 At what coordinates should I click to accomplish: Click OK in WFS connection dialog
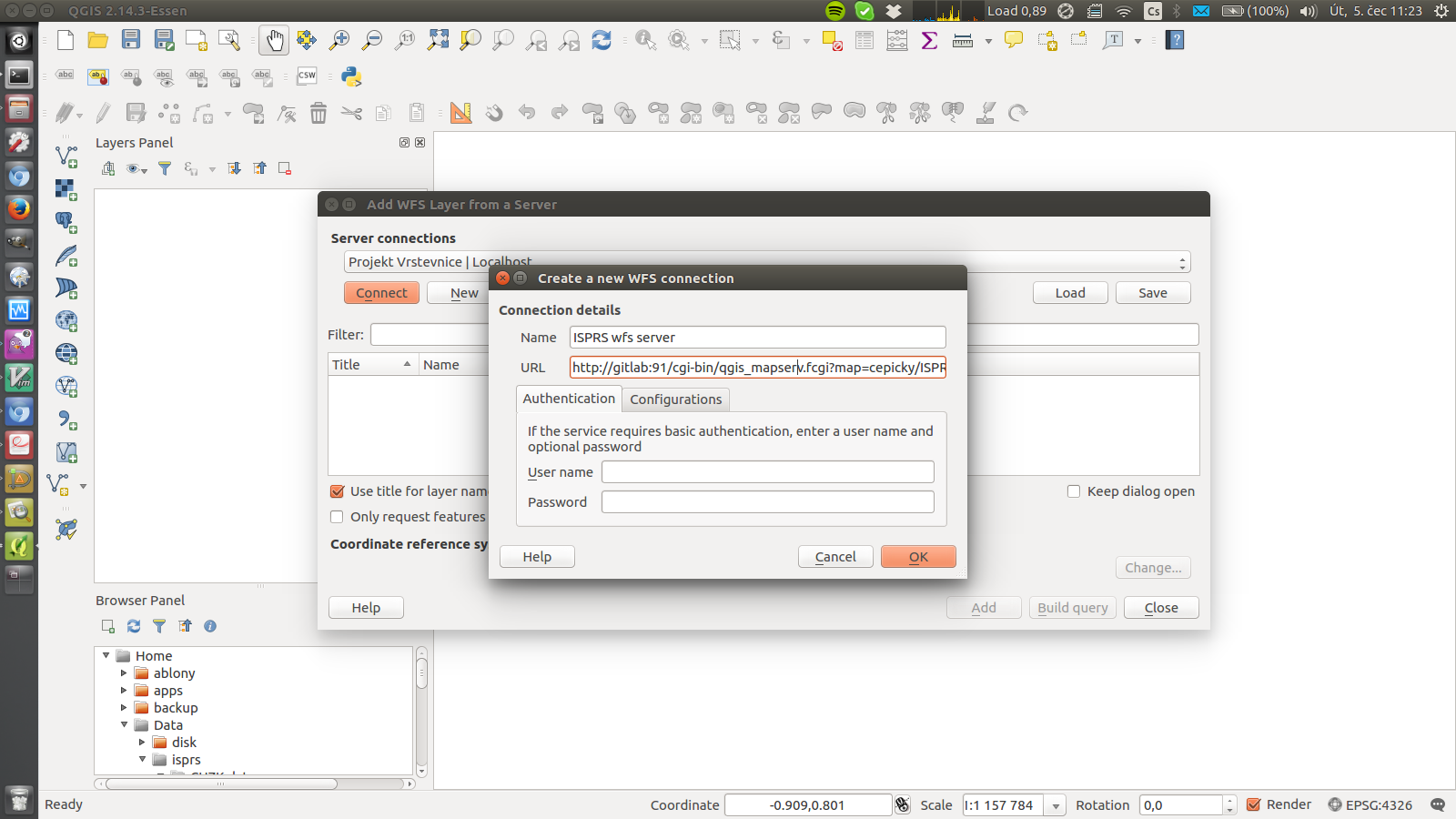[918, 557]
